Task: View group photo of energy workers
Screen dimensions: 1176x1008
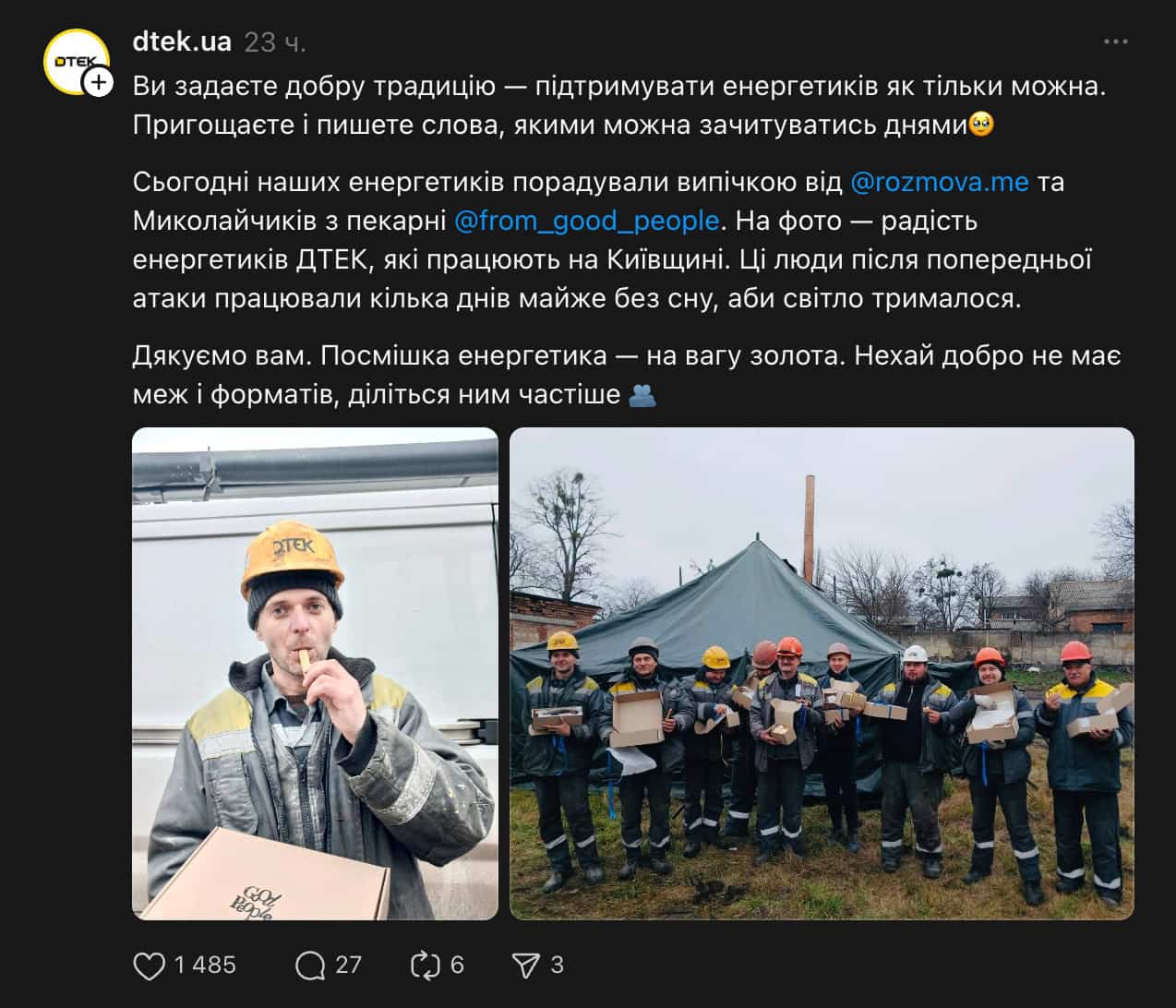Action: point(822,674)
